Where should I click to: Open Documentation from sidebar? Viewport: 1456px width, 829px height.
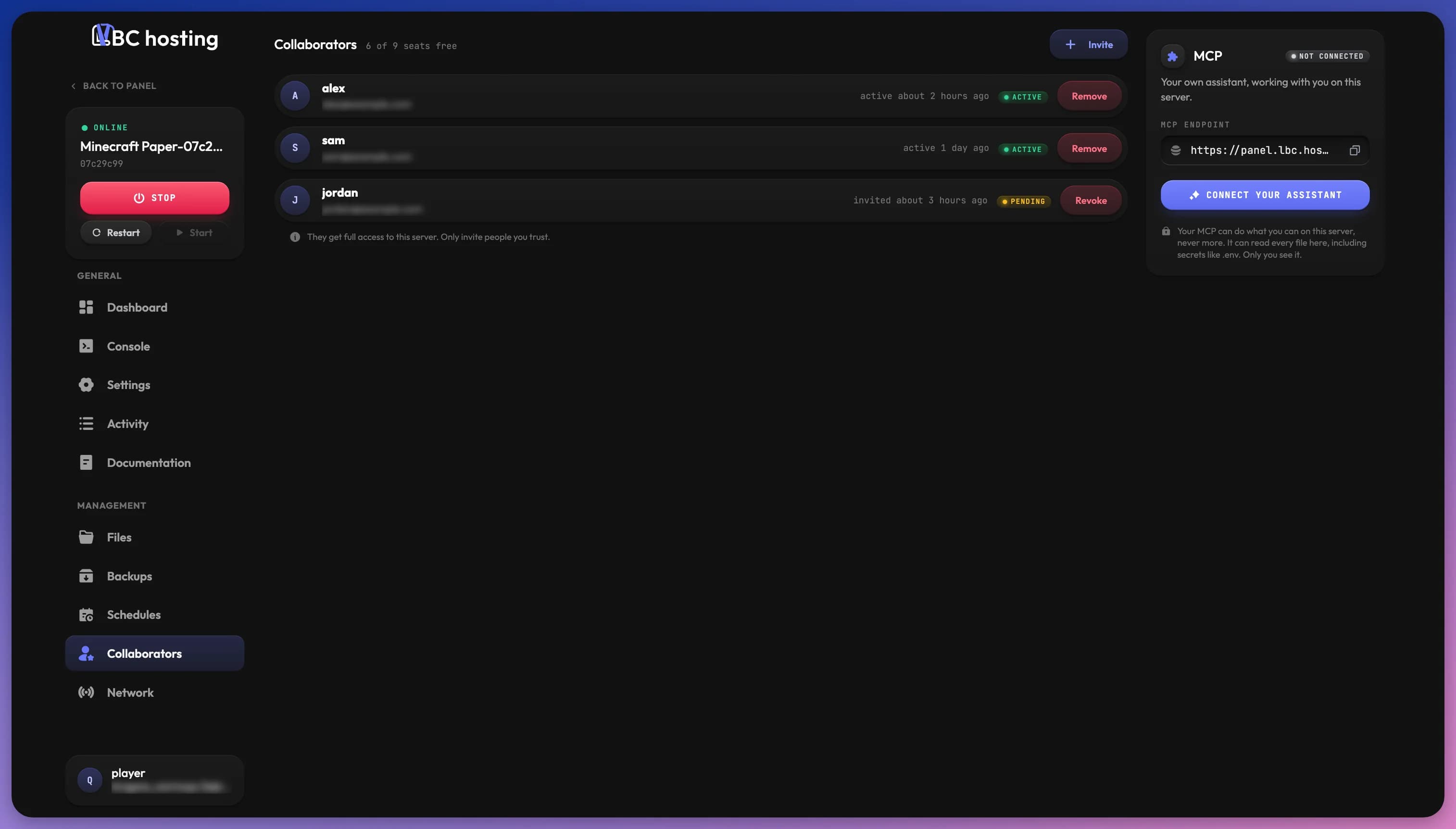click(155, 462)
